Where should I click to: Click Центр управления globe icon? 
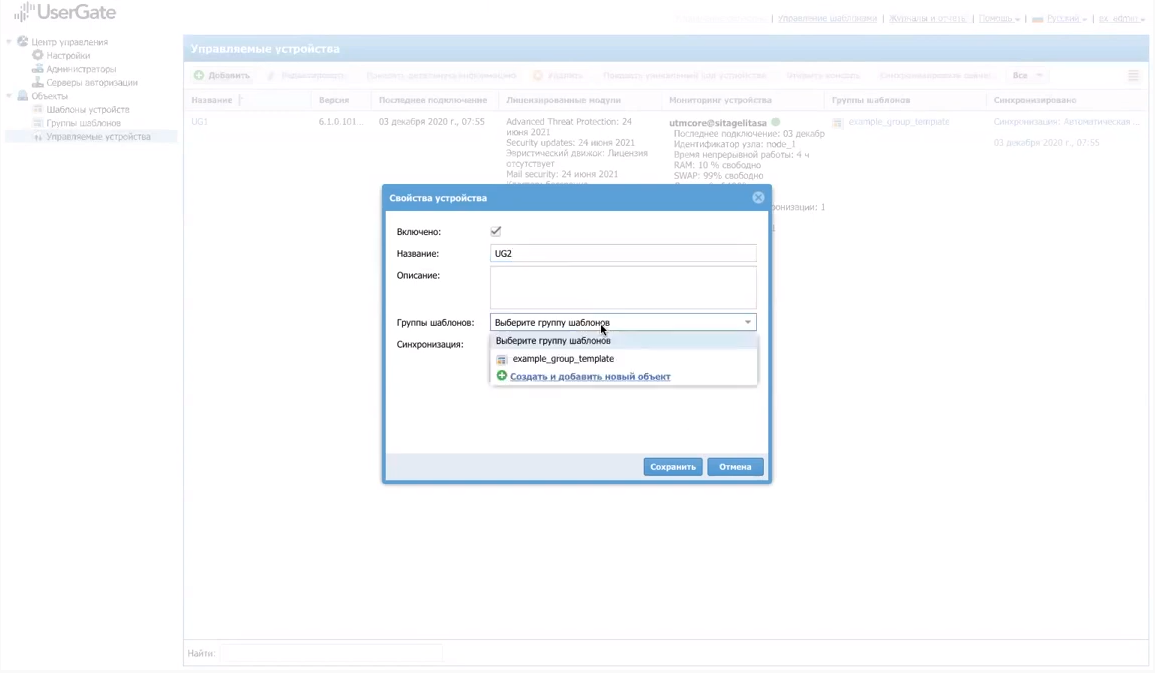click(x=23, y=42)
